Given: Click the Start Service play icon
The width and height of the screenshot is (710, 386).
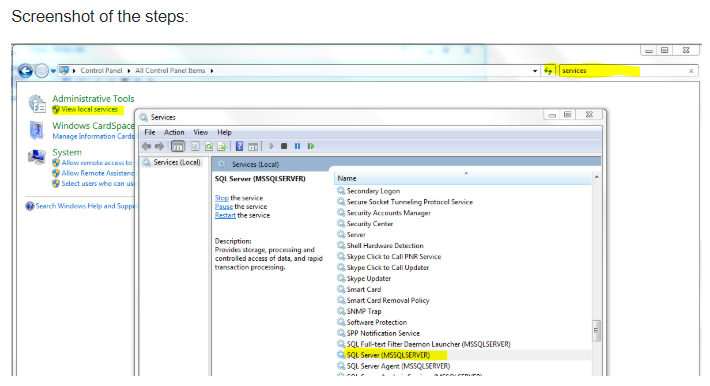Looking at the screenshot, I should [x=271, y=146].
